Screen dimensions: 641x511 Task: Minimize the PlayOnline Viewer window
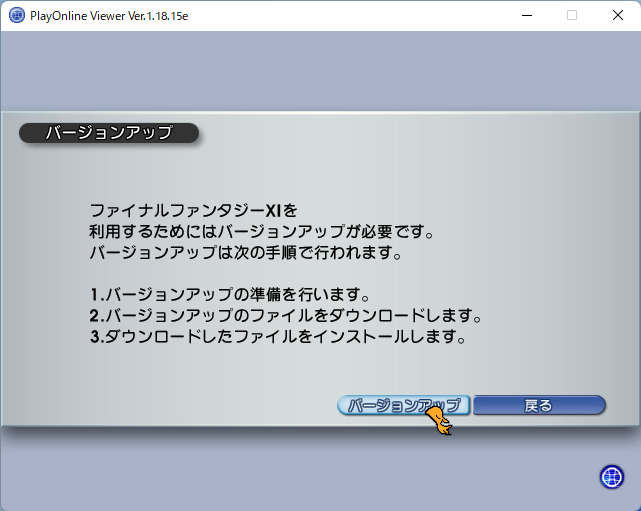[527, 16]
